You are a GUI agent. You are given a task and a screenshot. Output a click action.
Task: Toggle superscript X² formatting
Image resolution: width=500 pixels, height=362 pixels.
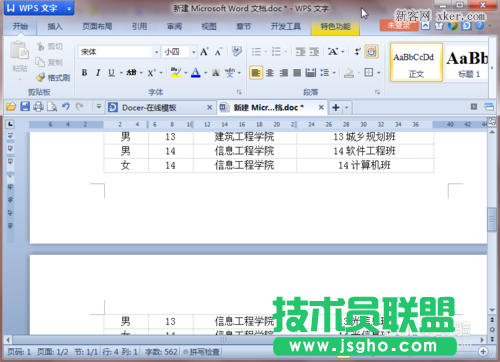click(151, 72)
